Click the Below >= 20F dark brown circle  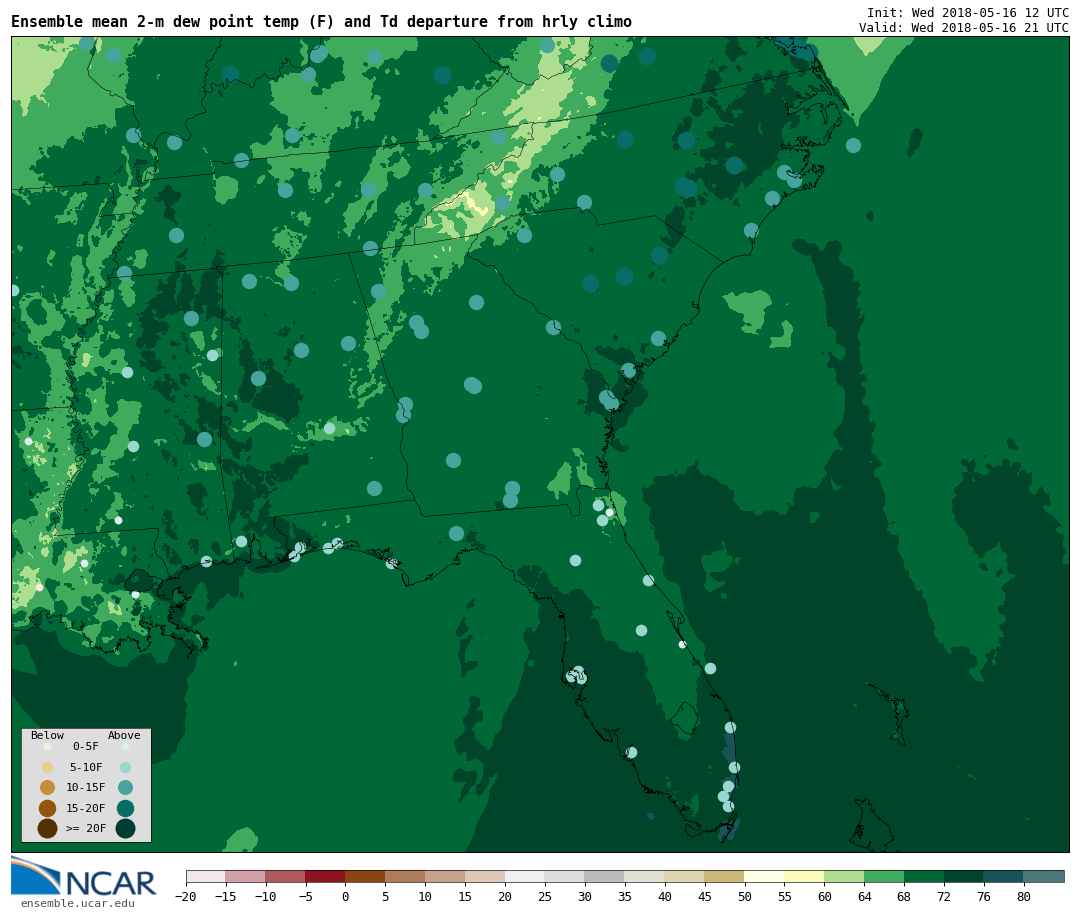pos(48,828)
